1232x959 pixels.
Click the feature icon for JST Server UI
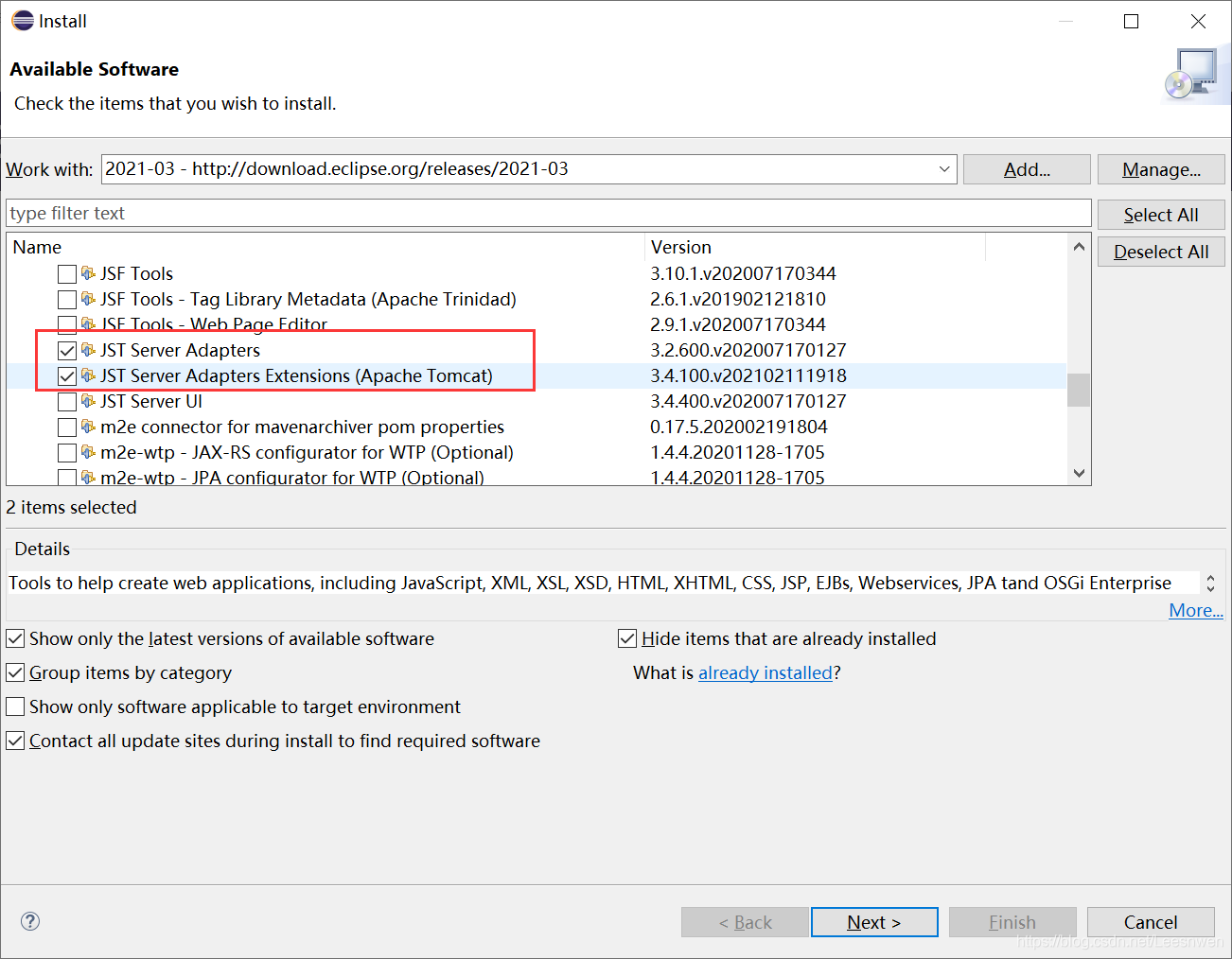[x=88, y=401]
